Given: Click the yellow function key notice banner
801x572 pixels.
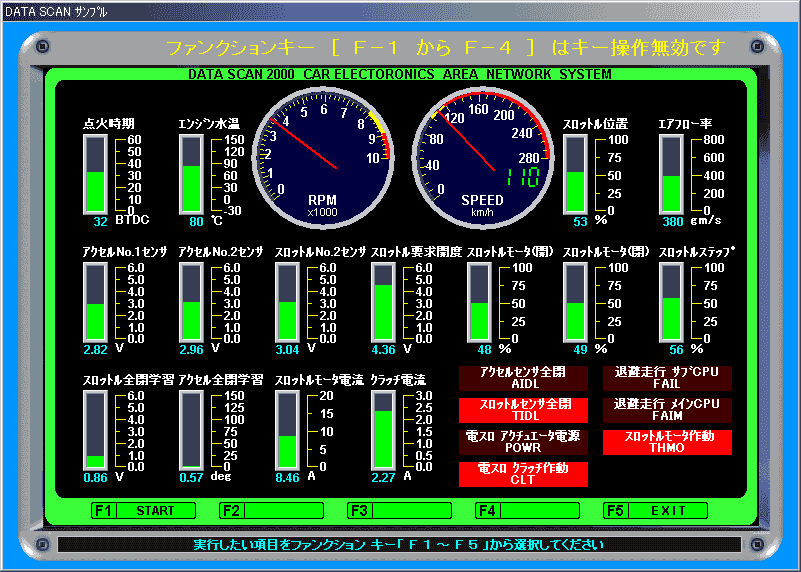Looking at the screenshot, I should click(x=445, y=48).
